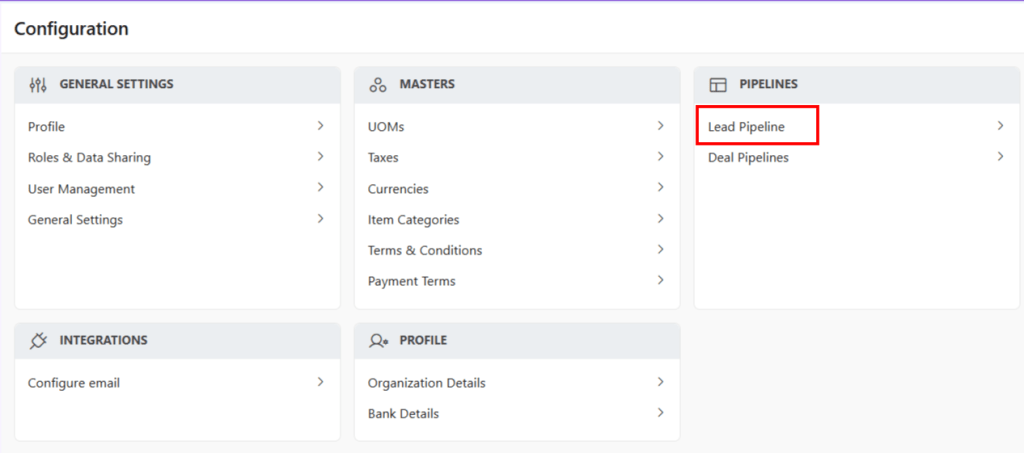This screenshot has height=453, width=1024.
Task: Click the Integrations plug icon
Action: 38,340
